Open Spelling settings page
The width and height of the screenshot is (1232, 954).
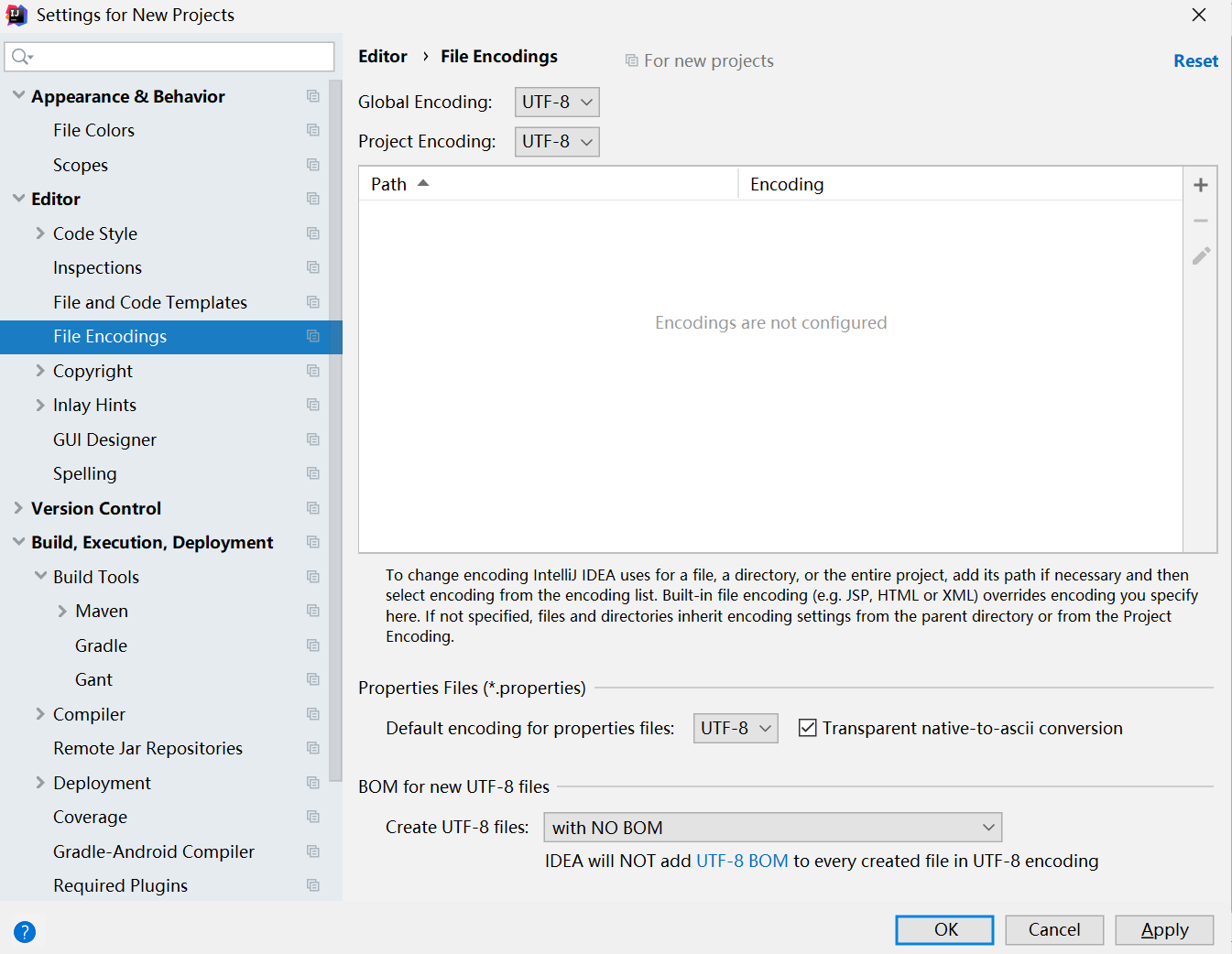(84, 473)
